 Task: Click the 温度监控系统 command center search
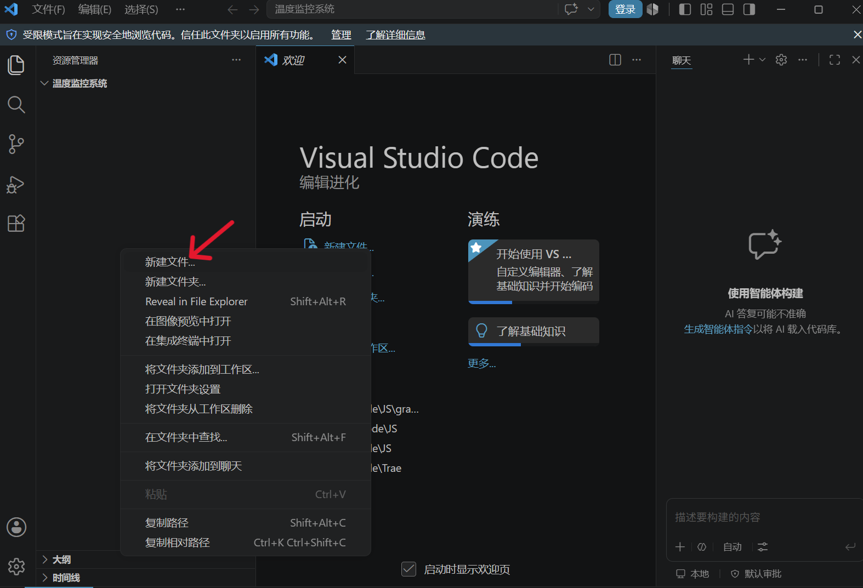pyautogui.click(x=413, y=9)
